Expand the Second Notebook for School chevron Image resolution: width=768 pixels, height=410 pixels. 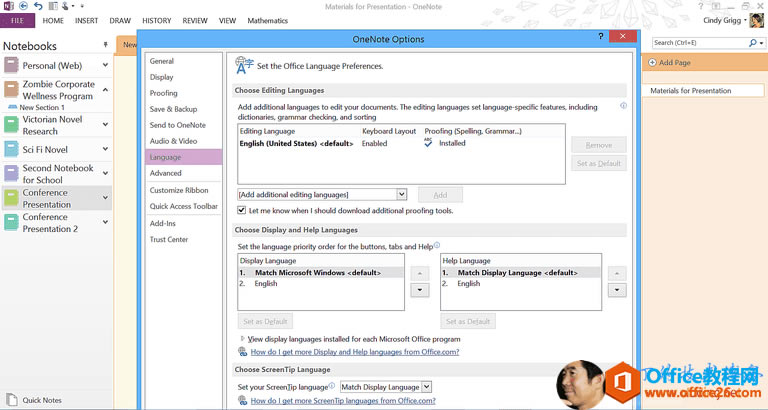[105, 173]
